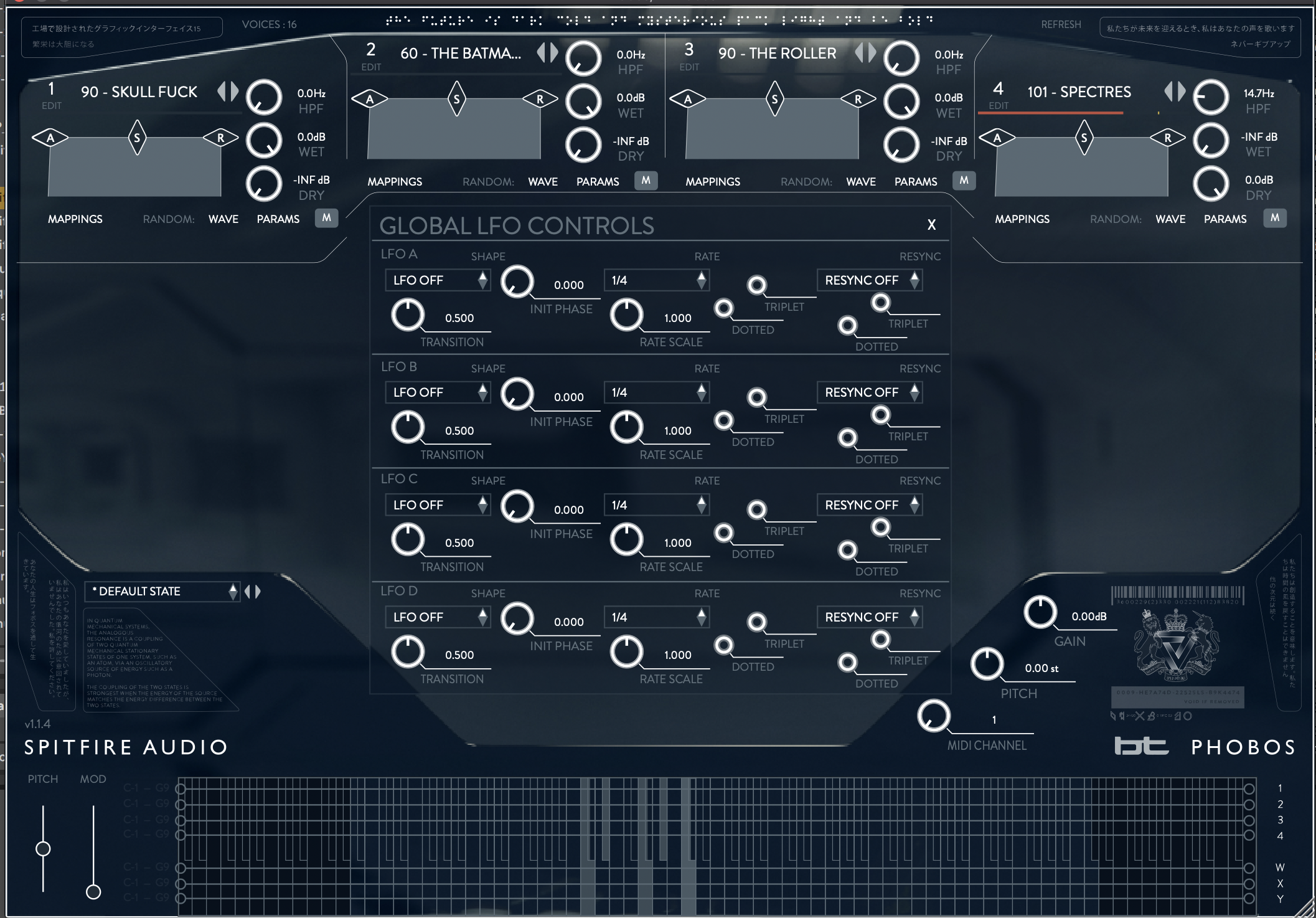1316x918 pixels.
Task: Click the M button of slot 1
Action: coord(327,218)
